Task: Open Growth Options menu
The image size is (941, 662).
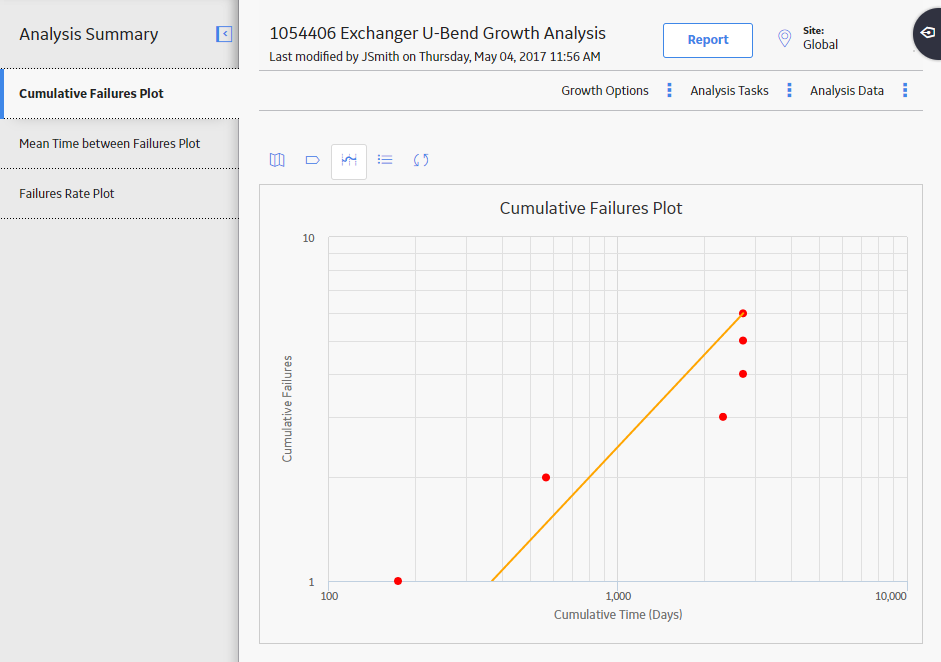Action: point(605,91)
